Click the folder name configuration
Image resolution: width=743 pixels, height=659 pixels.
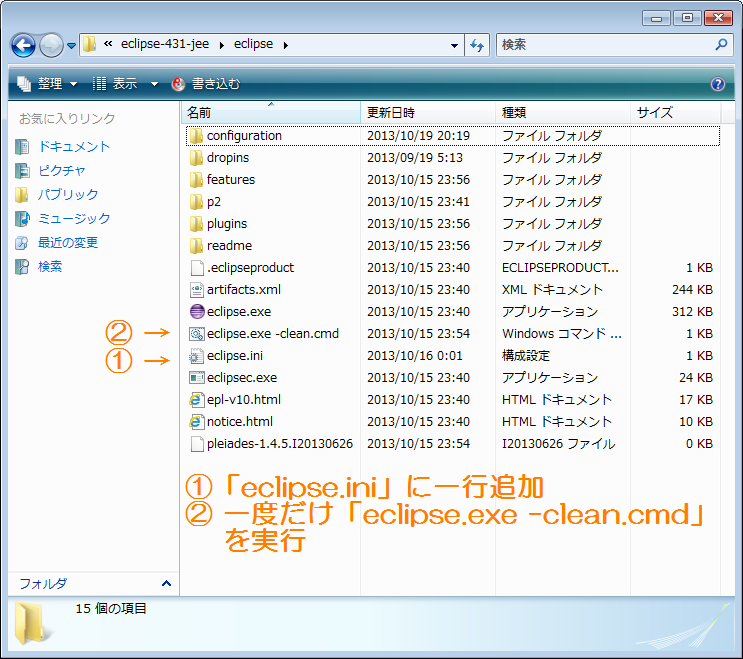pos(244,136)
